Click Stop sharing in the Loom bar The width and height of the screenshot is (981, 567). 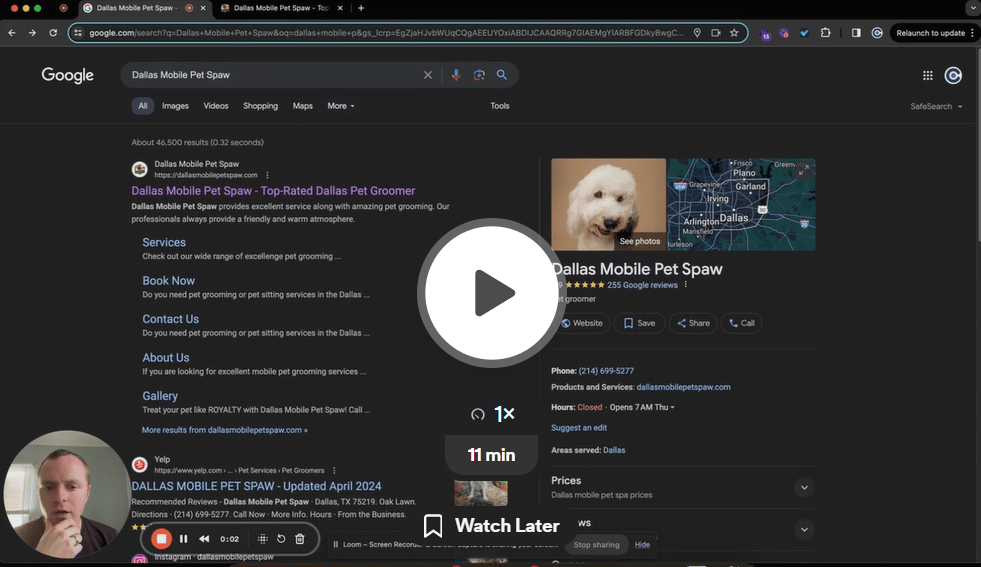(x=596, y=544)
